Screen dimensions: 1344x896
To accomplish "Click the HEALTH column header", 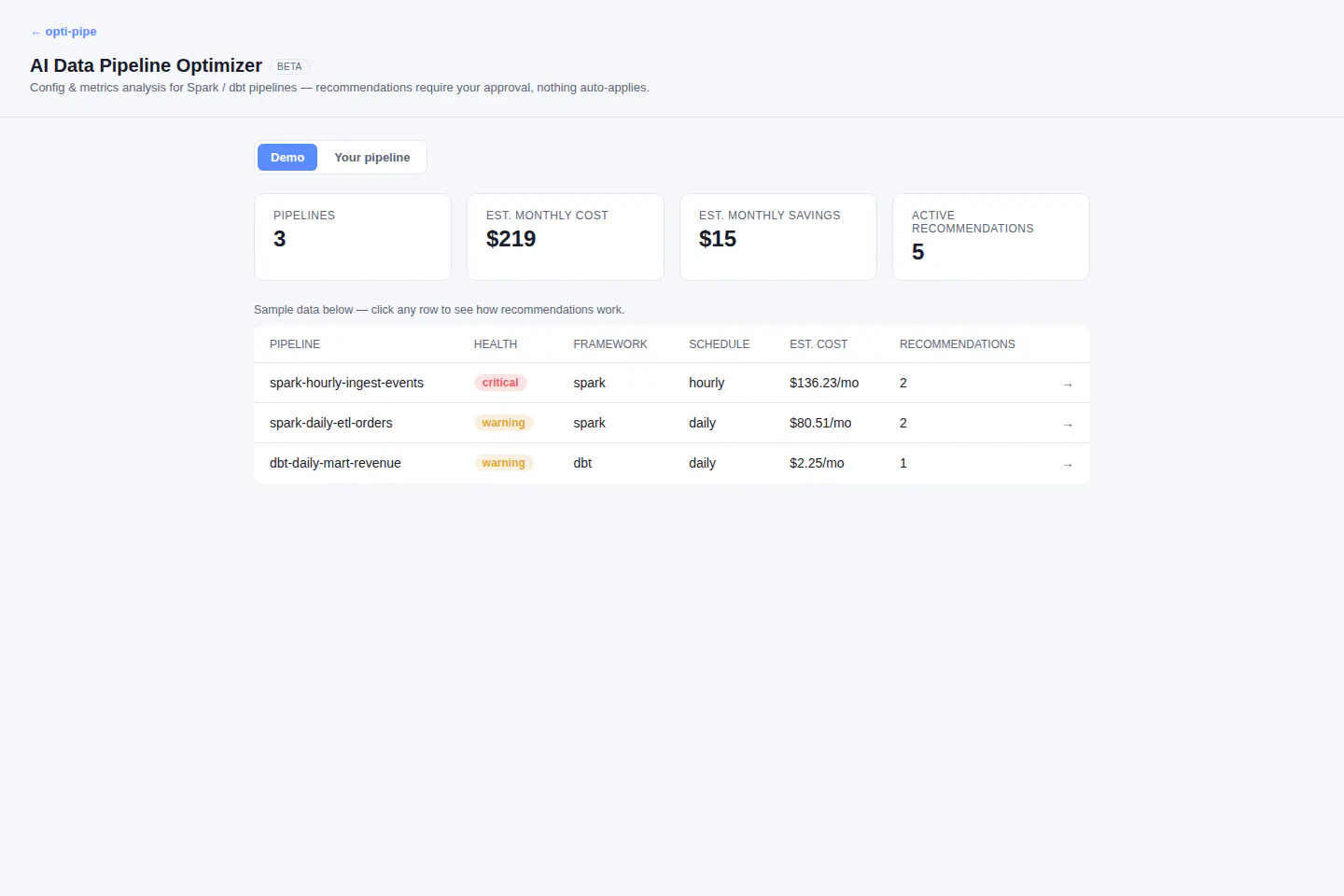I will point(496,344).
